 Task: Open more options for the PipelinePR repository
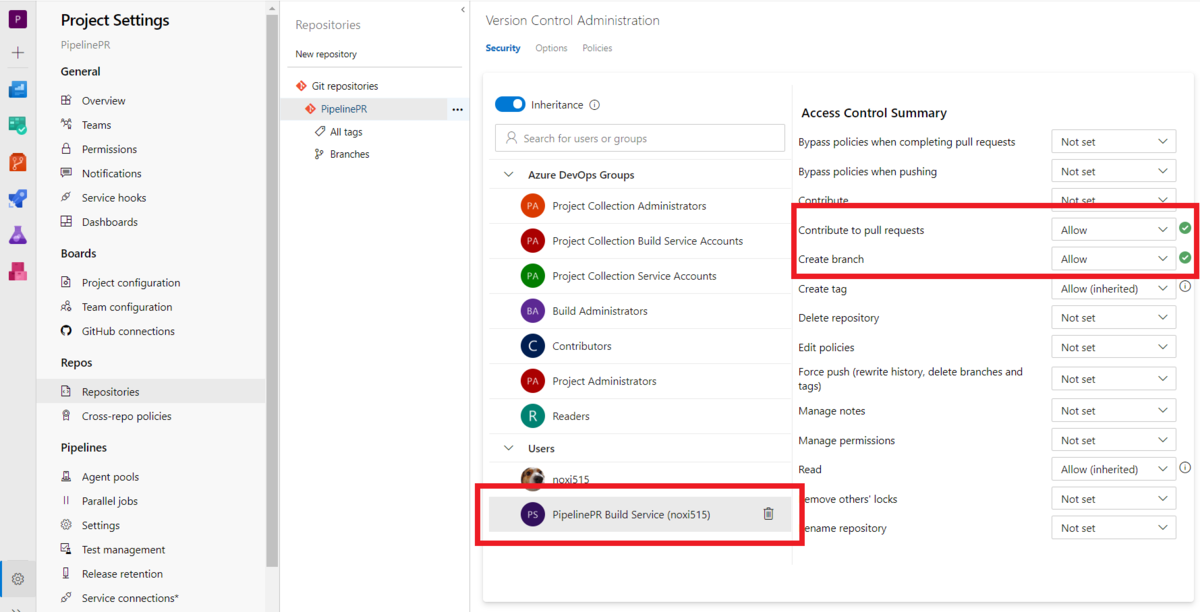457,109
